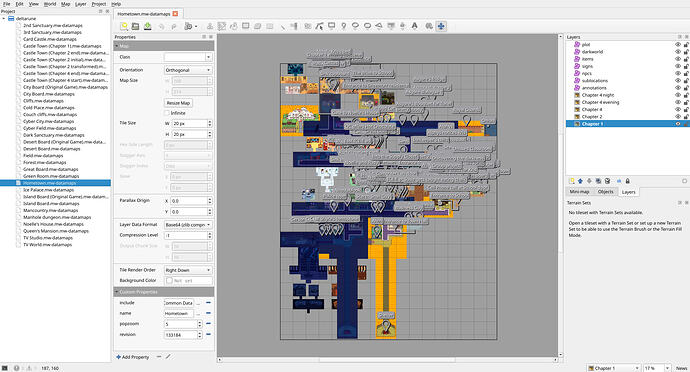The width and height of the screenshot is (690, 372).
Task: Click the Background Color swatch field
Action: pyautogui.click(x=188, y=280)
